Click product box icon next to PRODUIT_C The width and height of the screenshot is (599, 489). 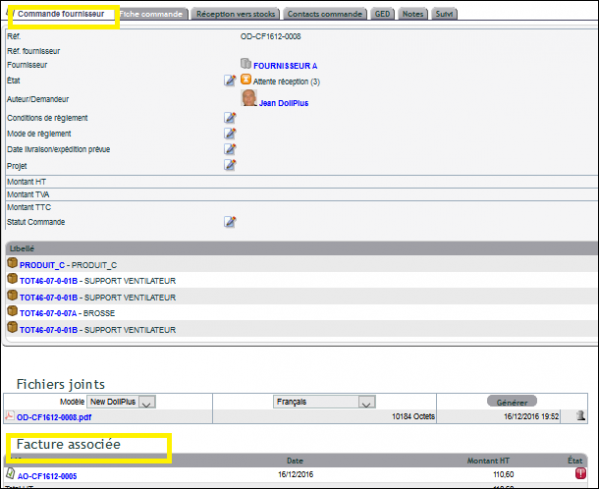(13, 262)
